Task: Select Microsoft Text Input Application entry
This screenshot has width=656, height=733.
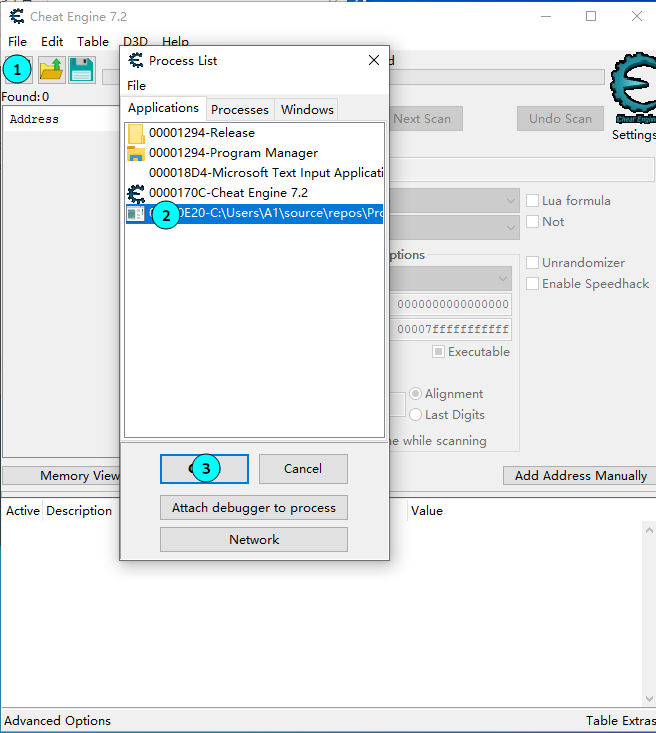Action: tap(254, 173)
